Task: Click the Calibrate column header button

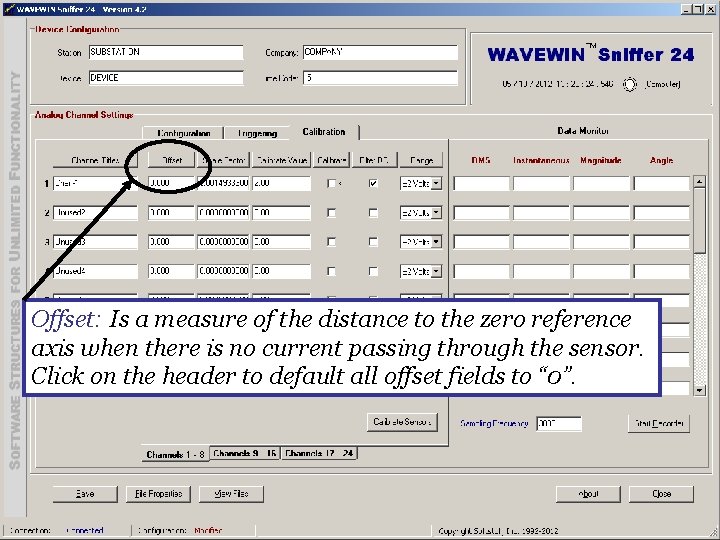Action: coord(331,160)
